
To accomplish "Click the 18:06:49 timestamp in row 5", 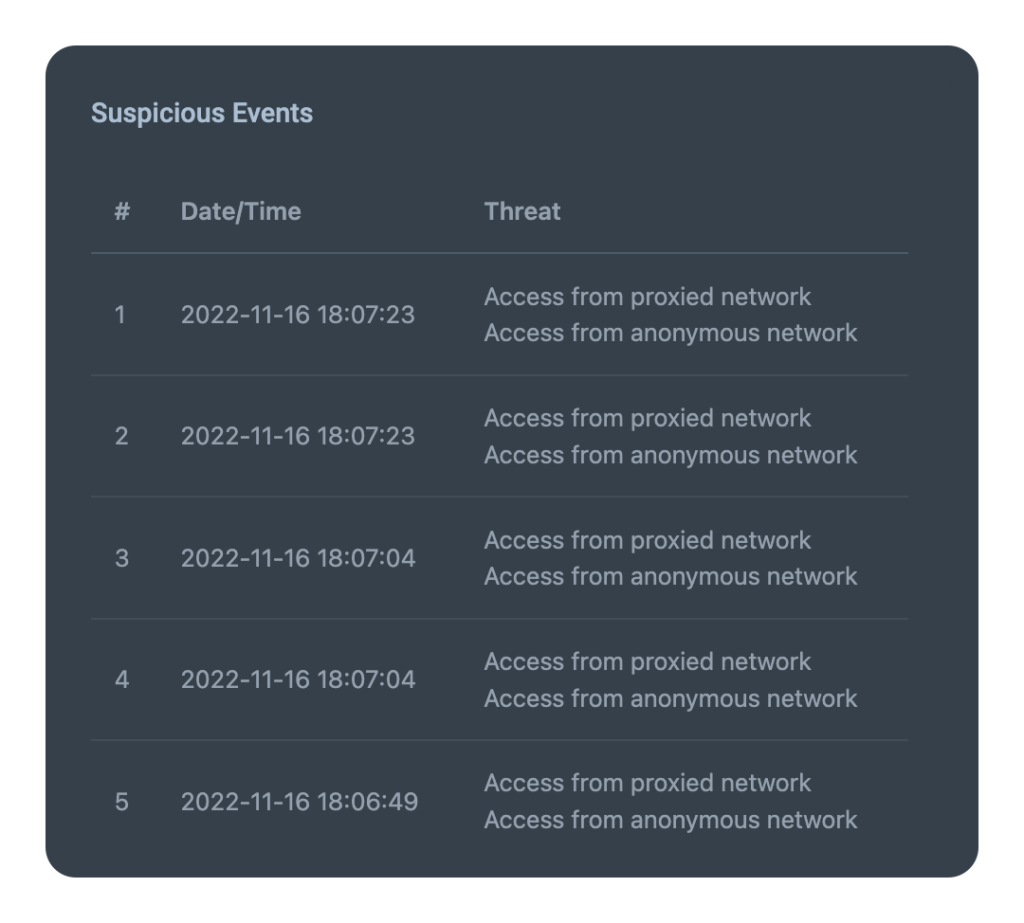I will 299,802.
